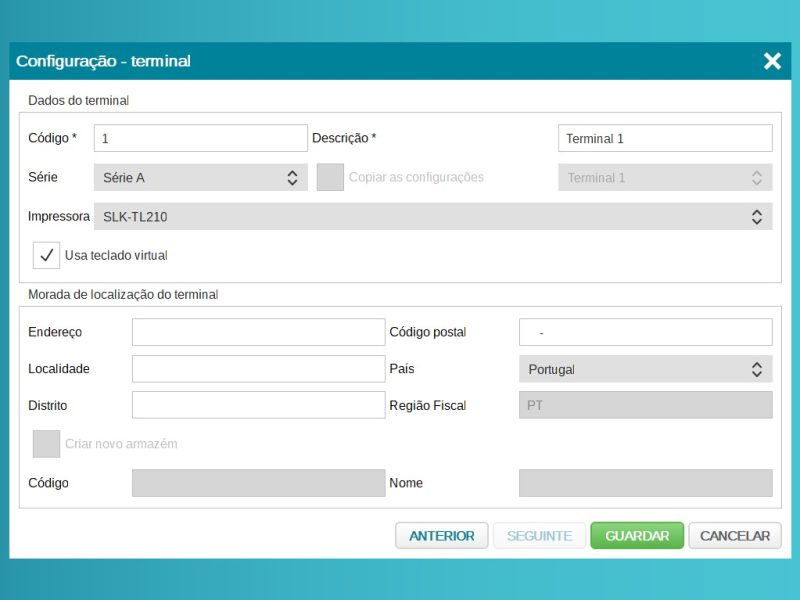Screen dimensions: 800x600
Task: Close the terminal configuration dialog
Action: pos(772,61)
